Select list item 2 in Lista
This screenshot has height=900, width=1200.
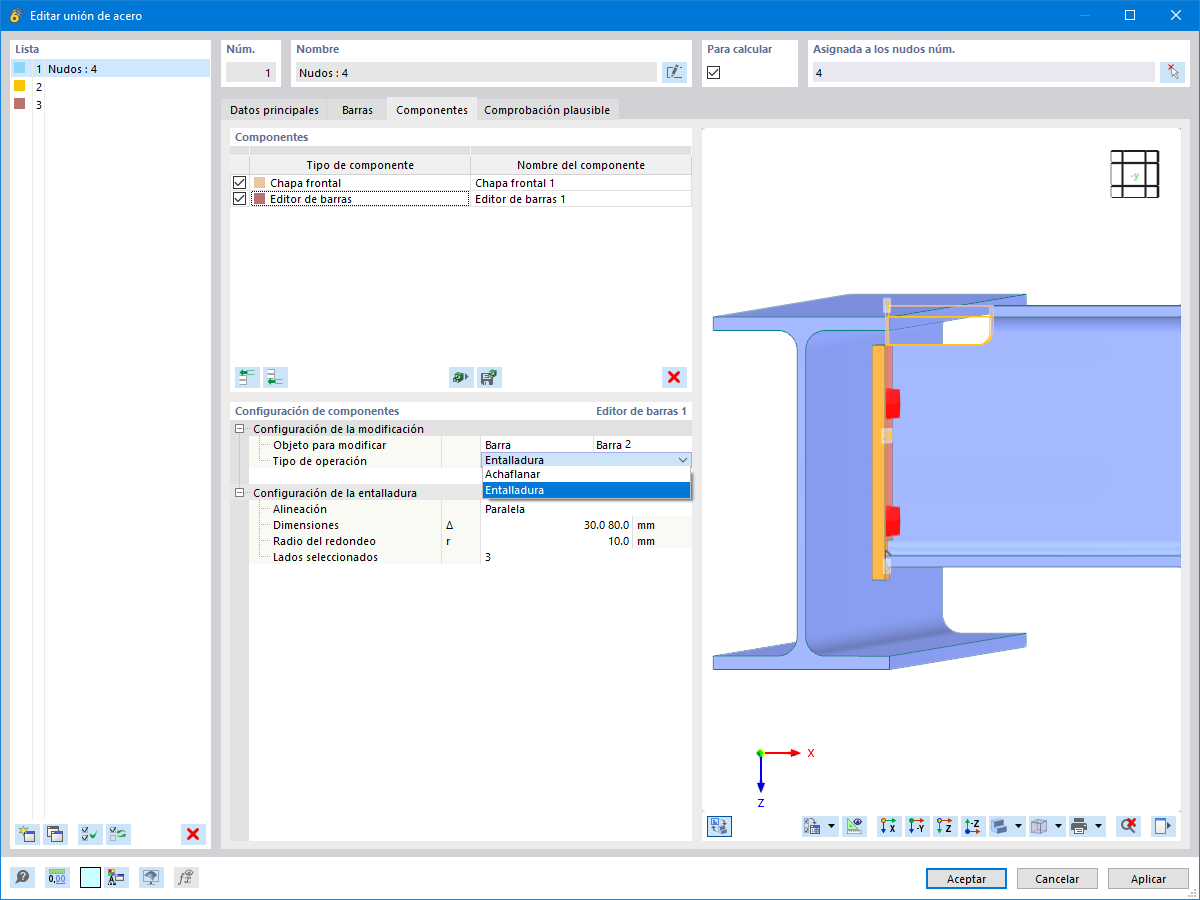[111, 87]
